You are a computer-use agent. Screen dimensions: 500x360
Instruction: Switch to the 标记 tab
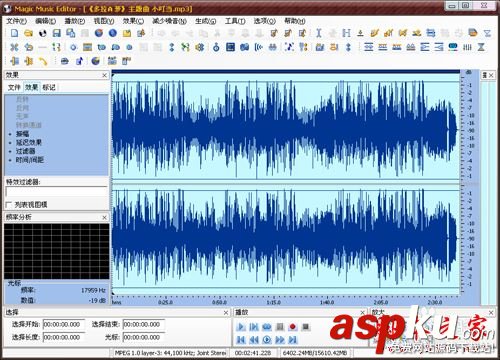49,87
